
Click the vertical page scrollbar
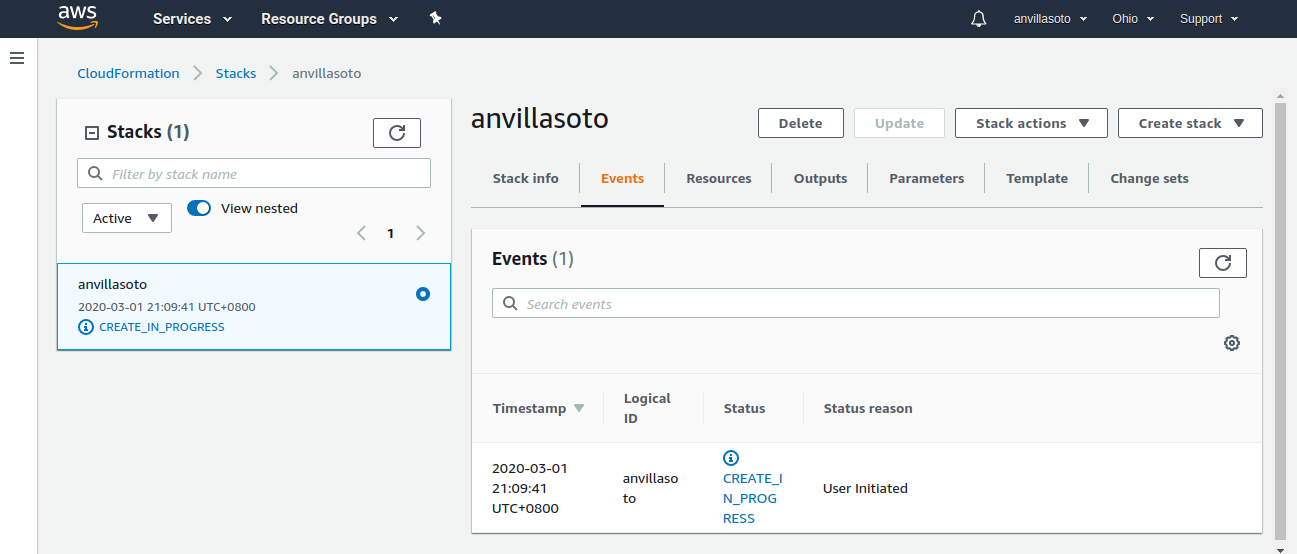(1281, 320)
